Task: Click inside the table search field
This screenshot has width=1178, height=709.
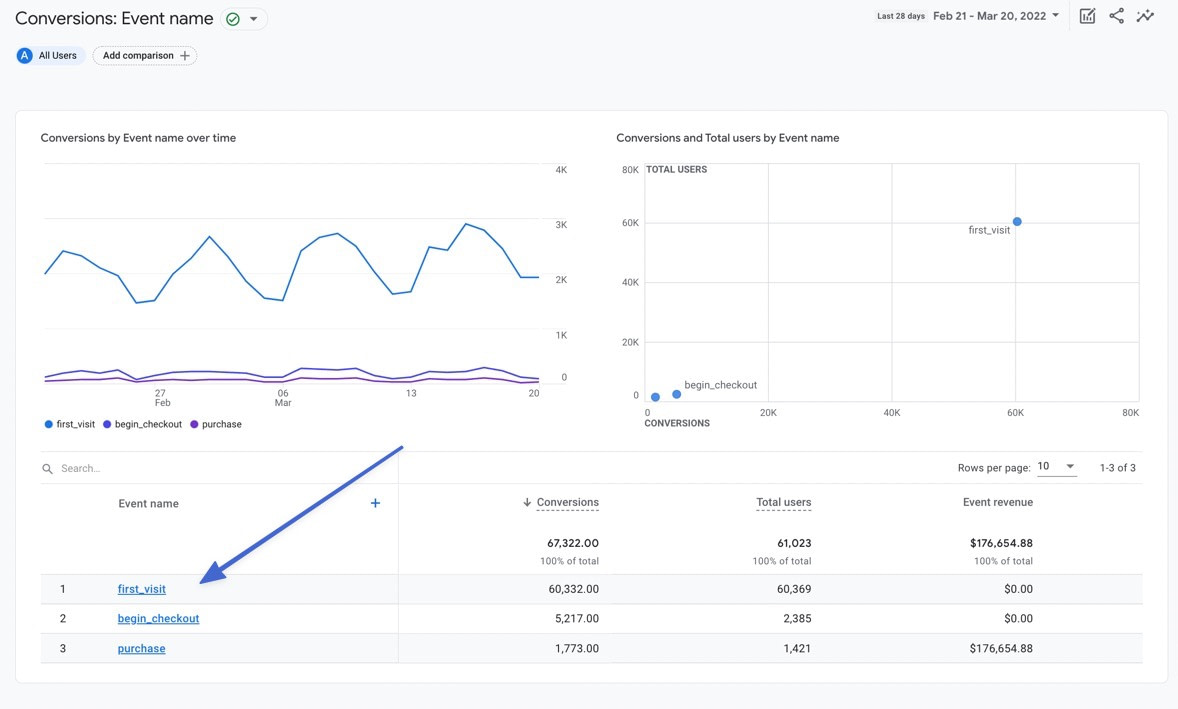Action: click(85, 467)
